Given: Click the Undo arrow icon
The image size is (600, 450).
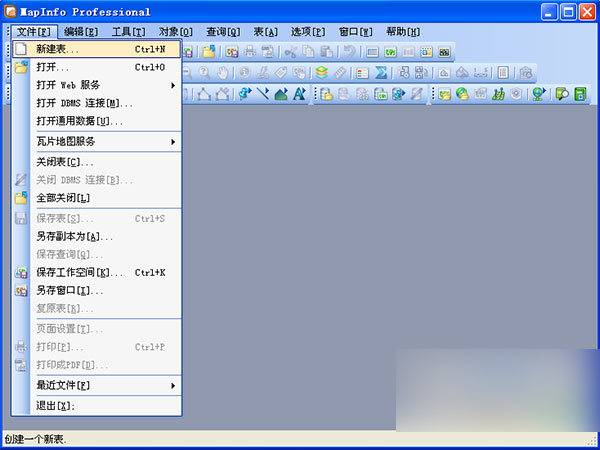Looking at the screenshot, I should [349, 52].
